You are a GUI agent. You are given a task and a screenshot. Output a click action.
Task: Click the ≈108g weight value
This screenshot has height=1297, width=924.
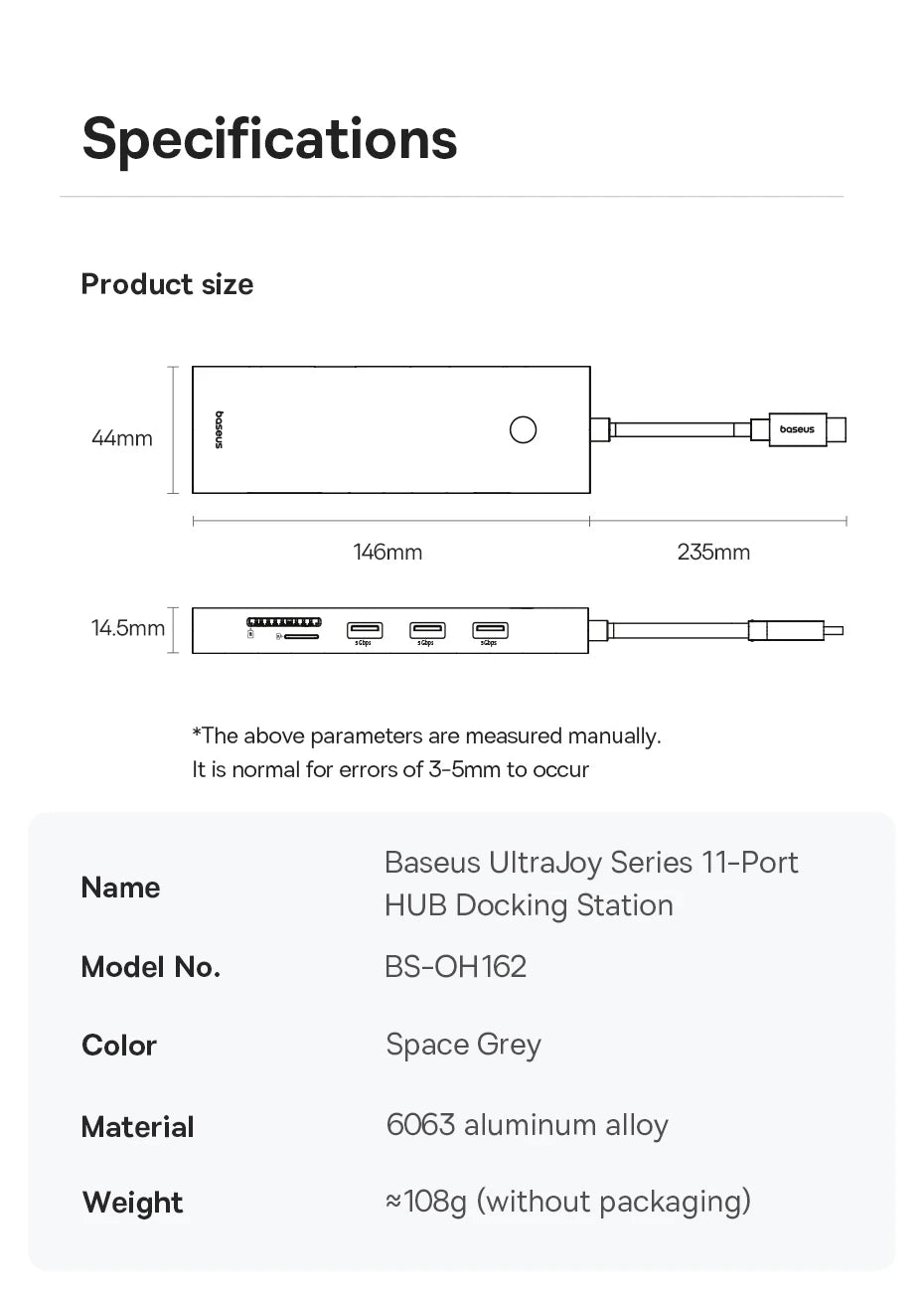click(567, 1202)
